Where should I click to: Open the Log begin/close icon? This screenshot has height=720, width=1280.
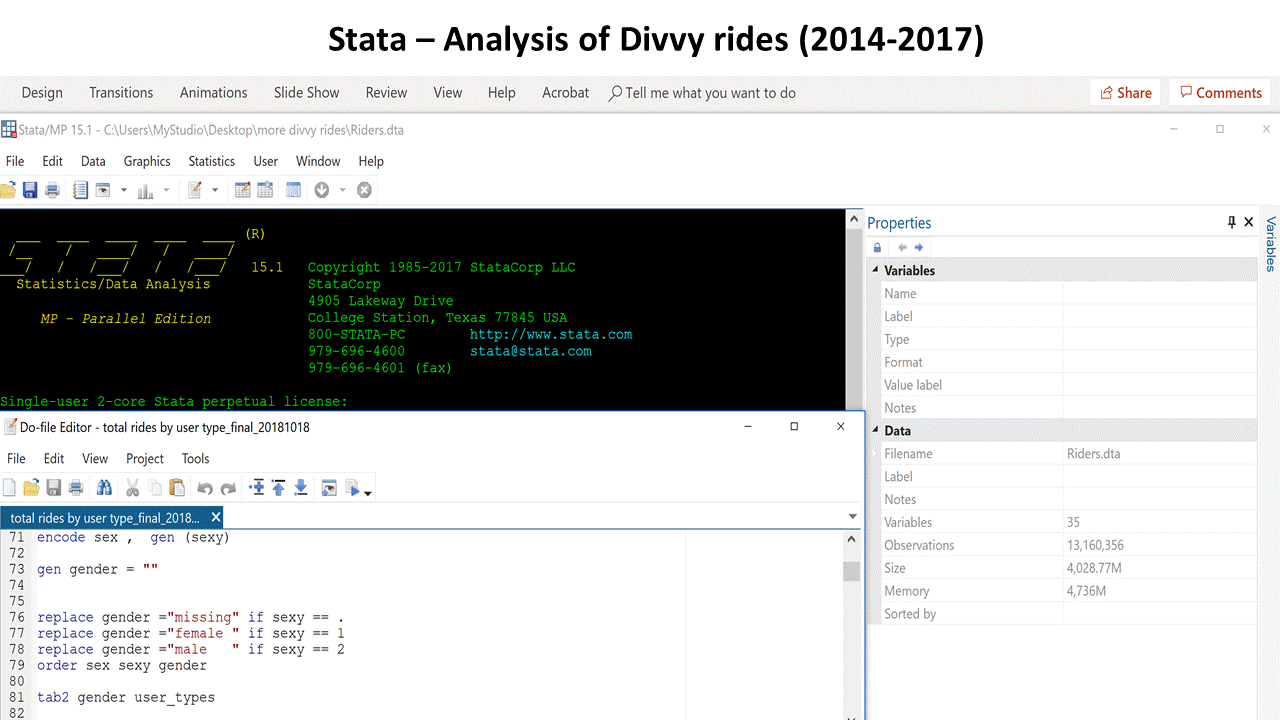80,189
